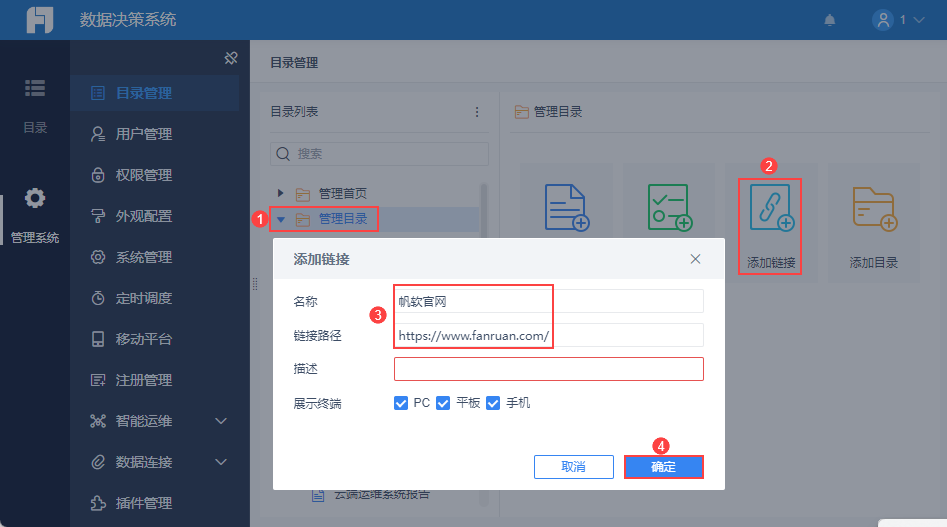The height and width of the screenshot is (527, 947).
Task: Click the 描述 input field
Action: pyautogui.click(x=548, y=369)
